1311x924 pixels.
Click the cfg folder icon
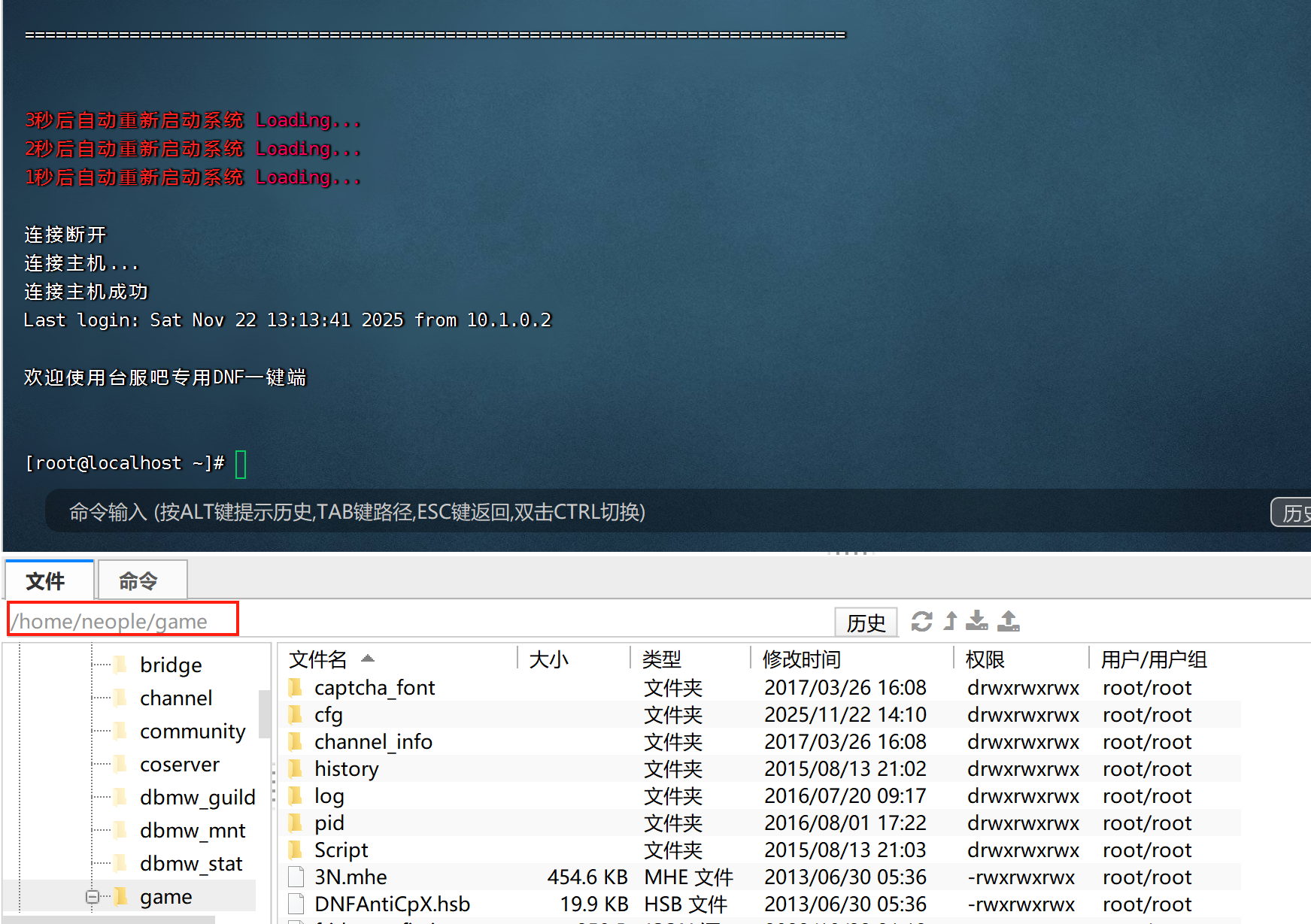(296, 713)
